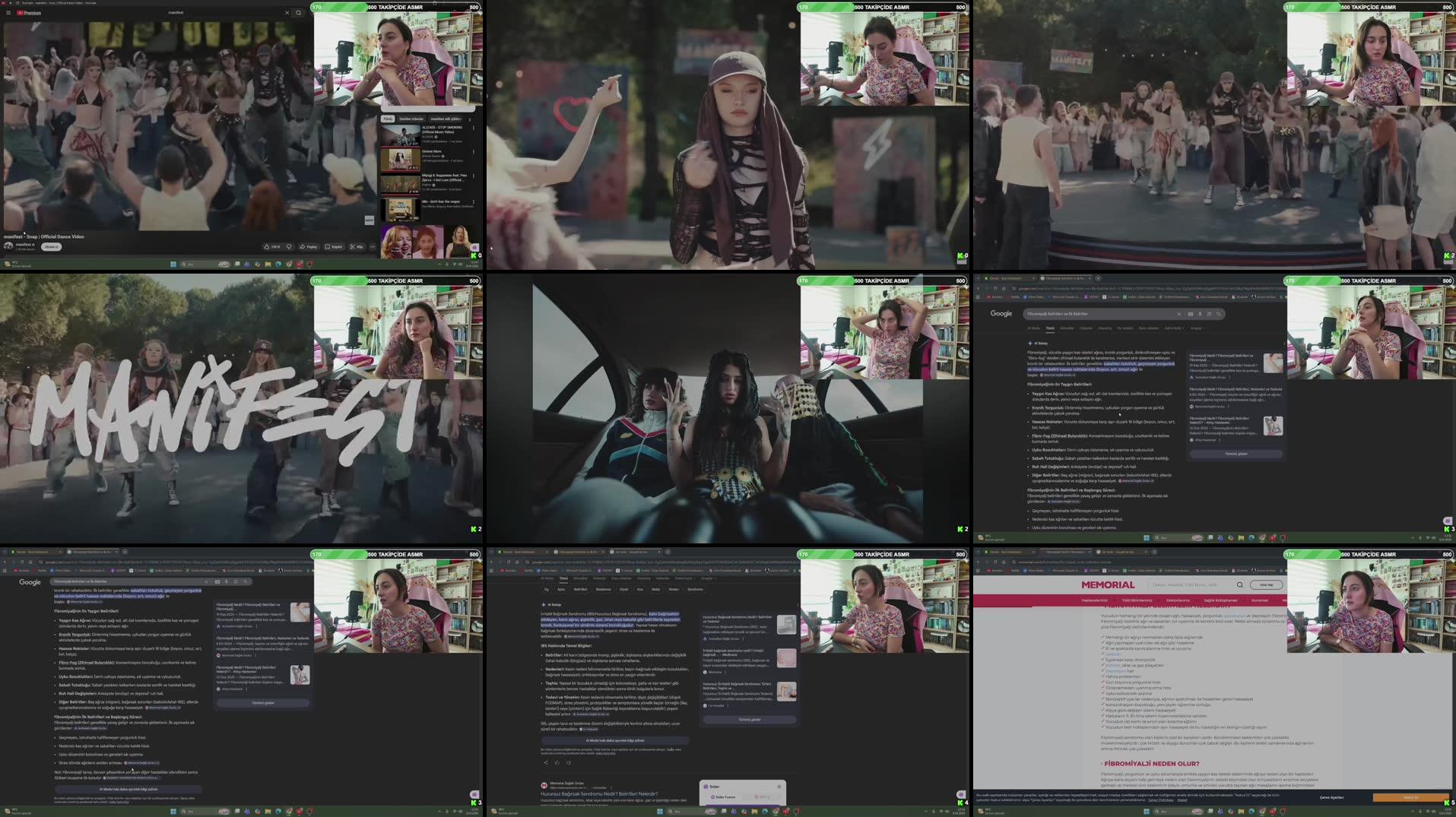The height and width of the screenshot is (817, 1456).
Task: Open more actions next to the Klip button
Action: 373,246
